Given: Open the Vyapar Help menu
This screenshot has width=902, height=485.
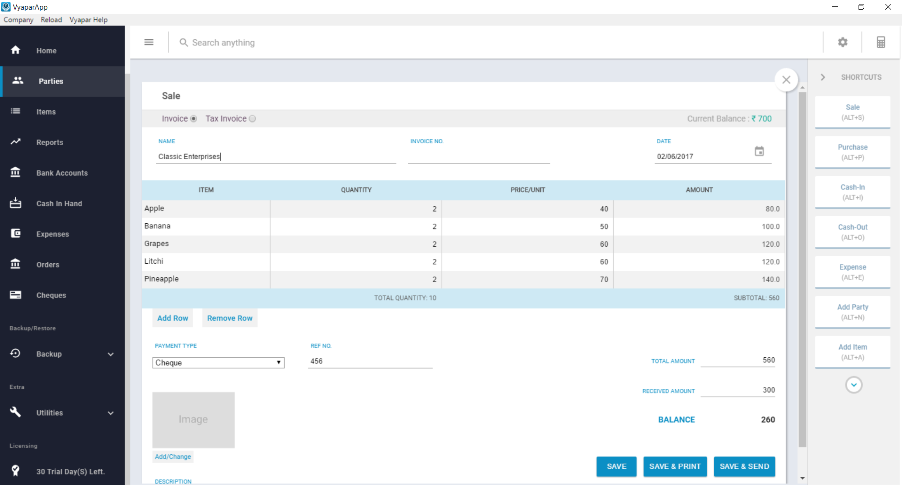Looking at the screenshot, I should [x=87, y=20].
